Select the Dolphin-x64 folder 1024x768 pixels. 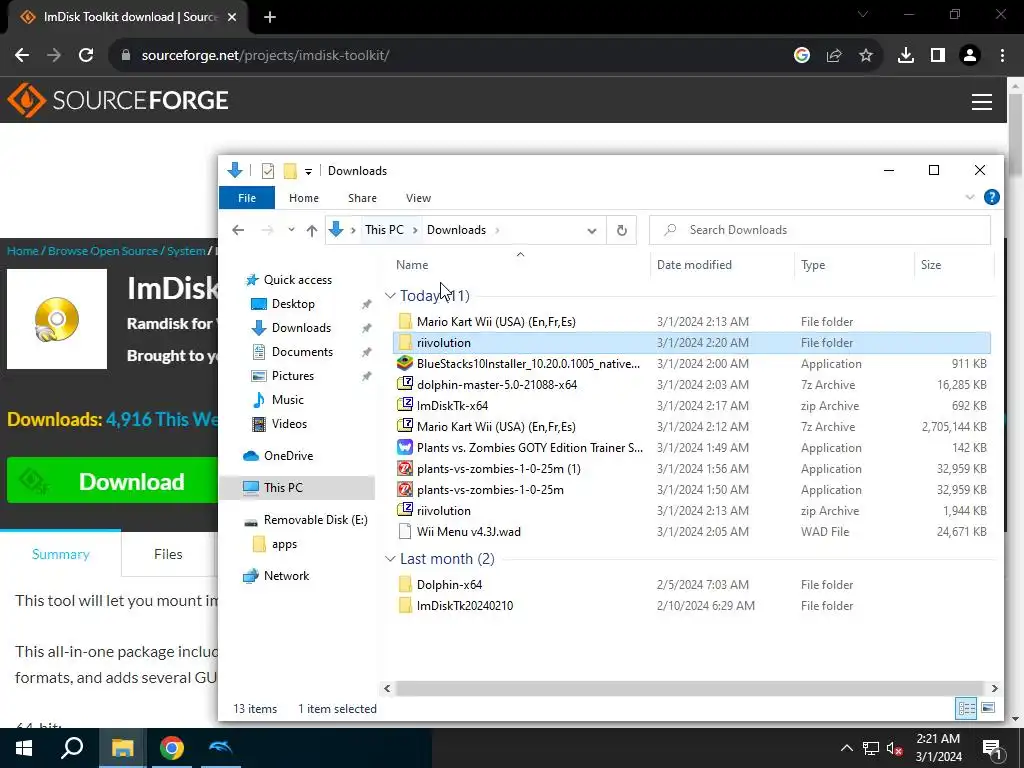coord(449,584)
